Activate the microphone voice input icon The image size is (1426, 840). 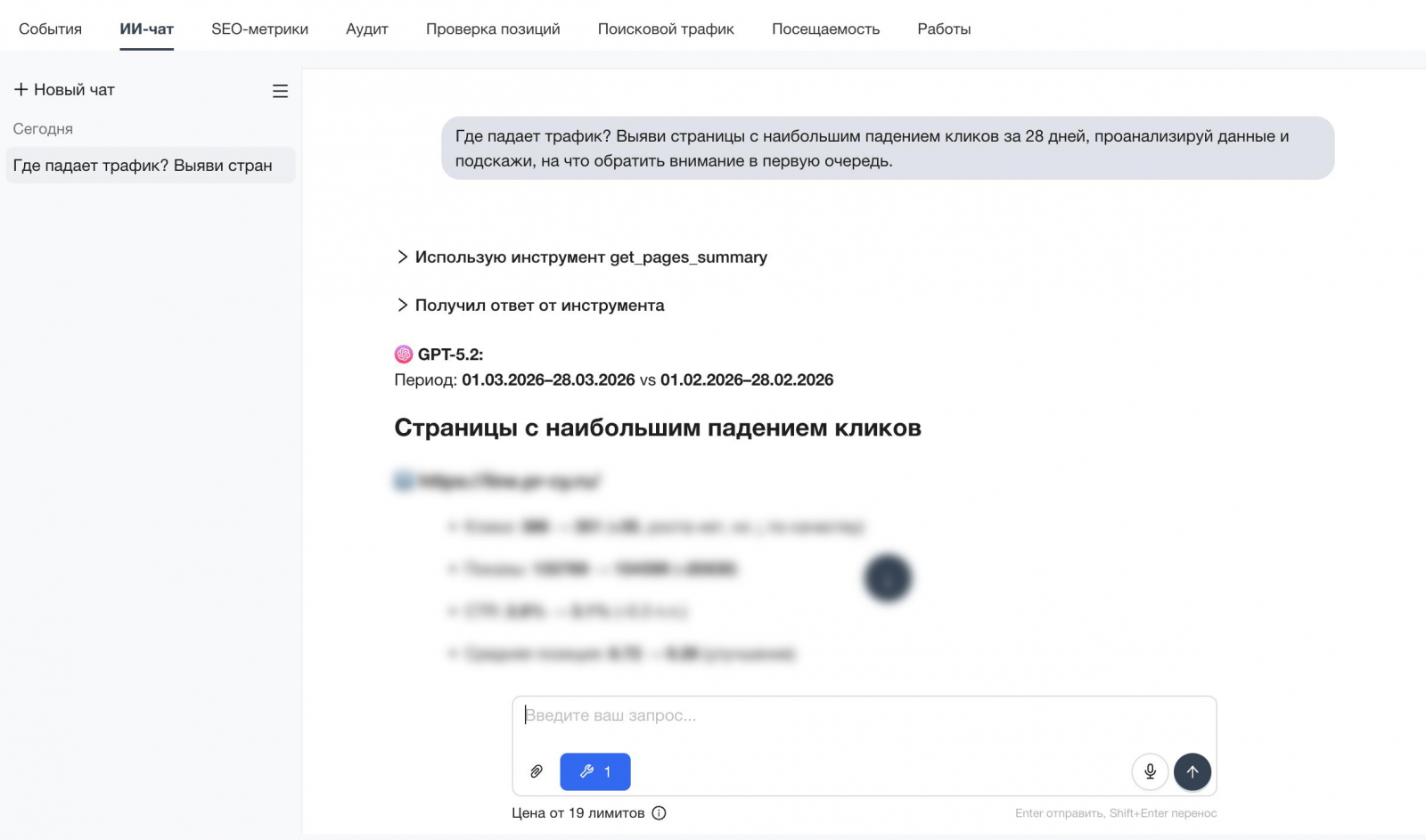(x=1150, y=771)
